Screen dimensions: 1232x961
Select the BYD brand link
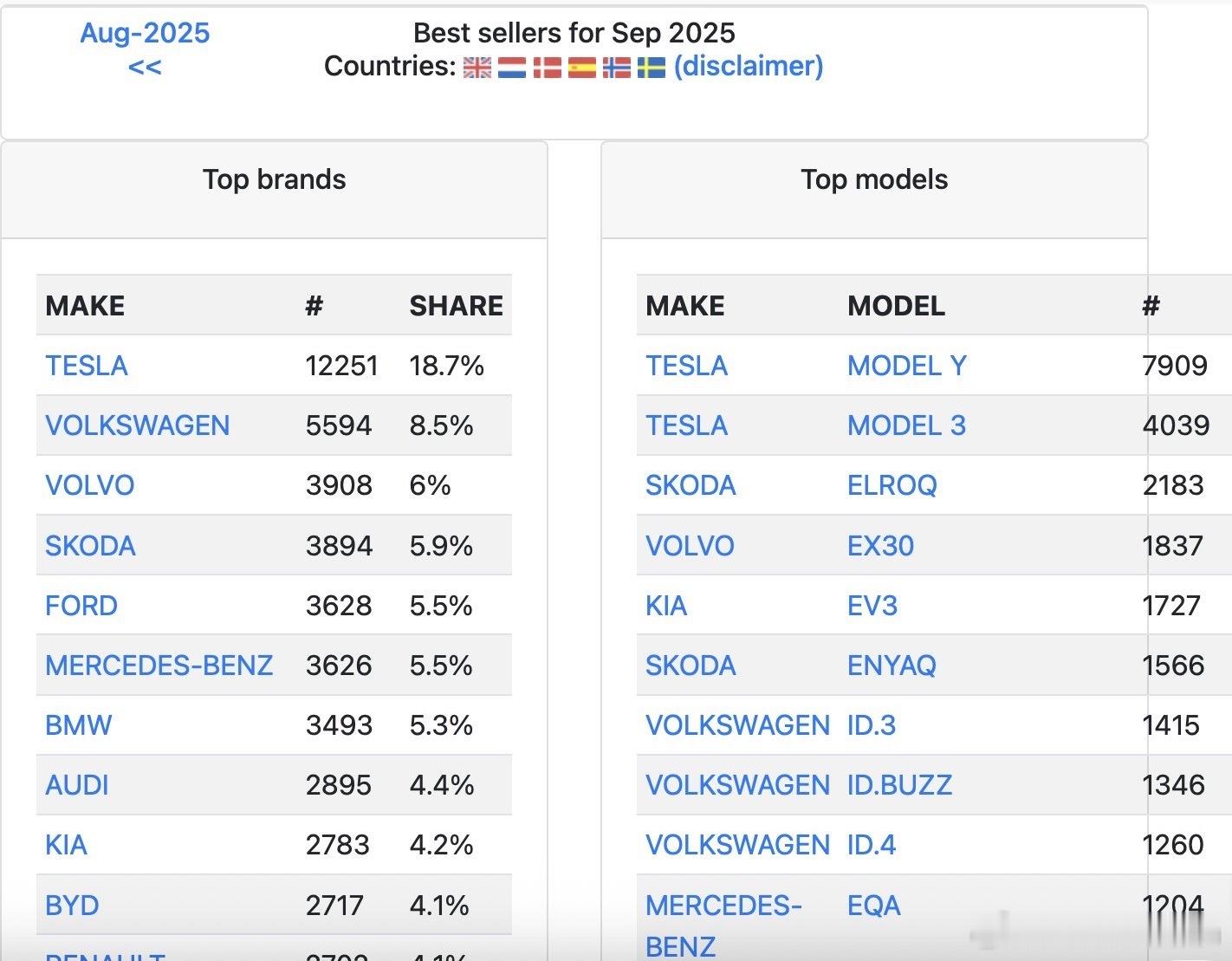pyautogui.click(x=72, y=906)
